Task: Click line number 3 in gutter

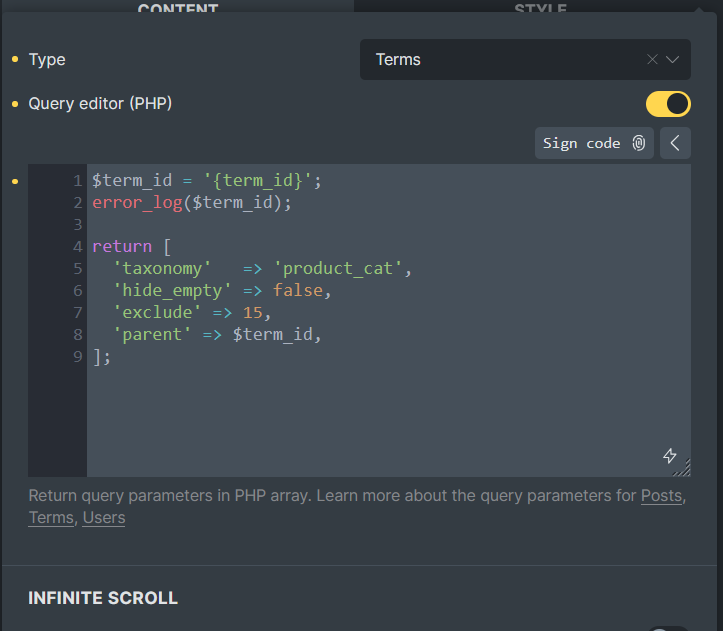Action: [77, 225]
